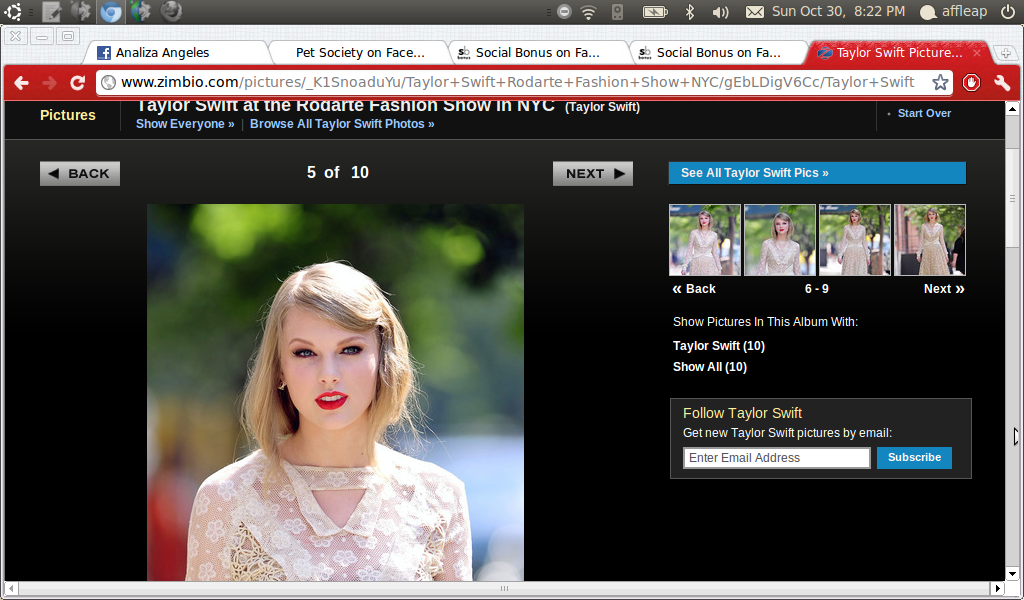Bookmark page with the star icon

[940, 82]
